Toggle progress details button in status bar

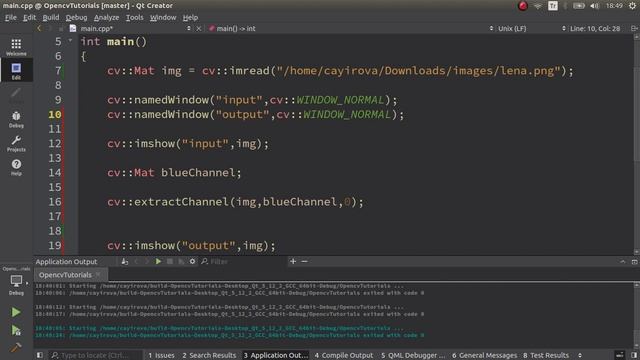pyautogui.click(x=620, y=355)
